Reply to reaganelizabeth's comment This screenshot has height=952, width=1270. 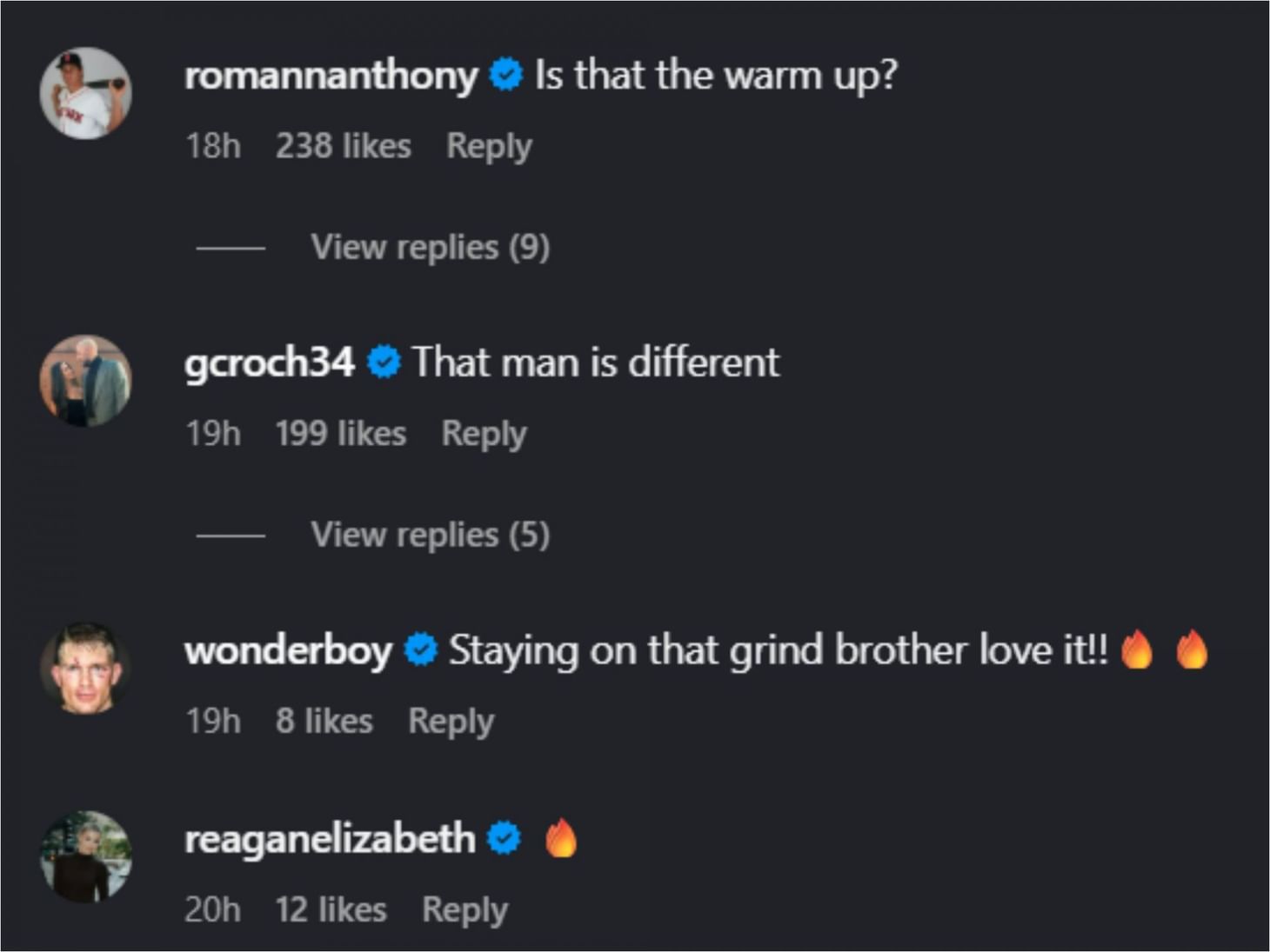[465, 909]
